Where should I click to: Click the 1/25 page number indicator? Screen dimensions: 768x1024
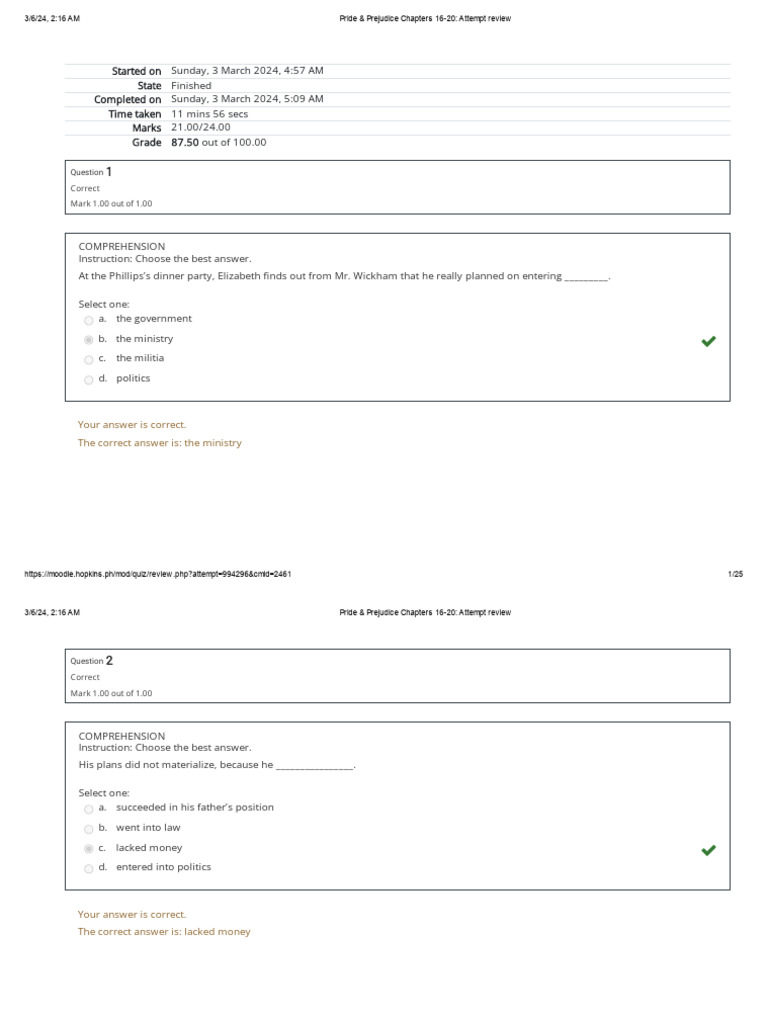[735, 574]
